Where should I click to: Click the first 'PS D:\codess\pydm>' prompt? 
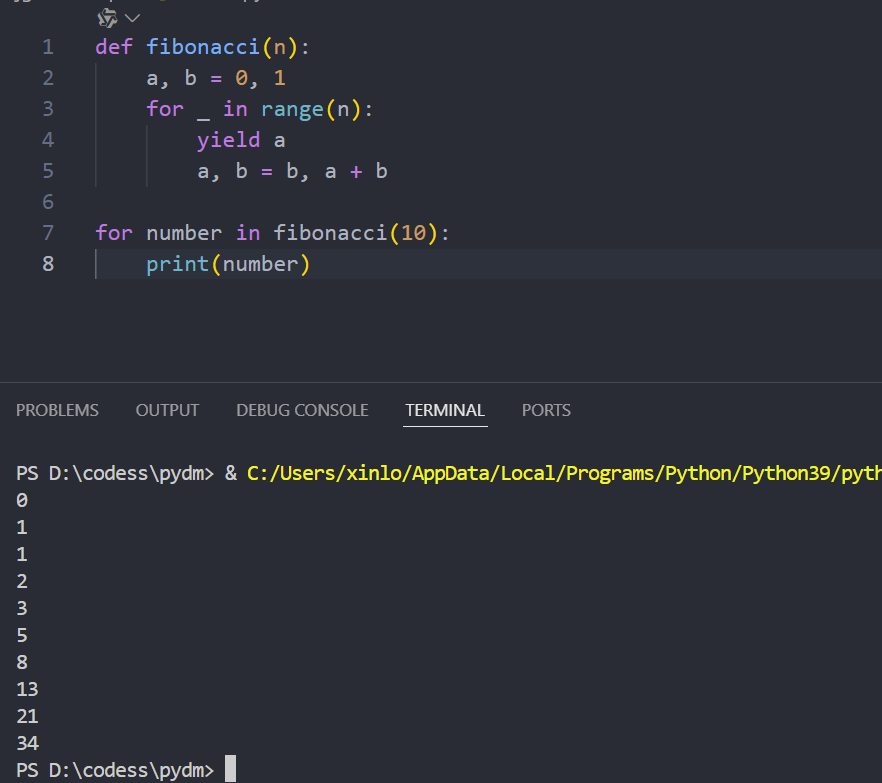click(115, 474)
